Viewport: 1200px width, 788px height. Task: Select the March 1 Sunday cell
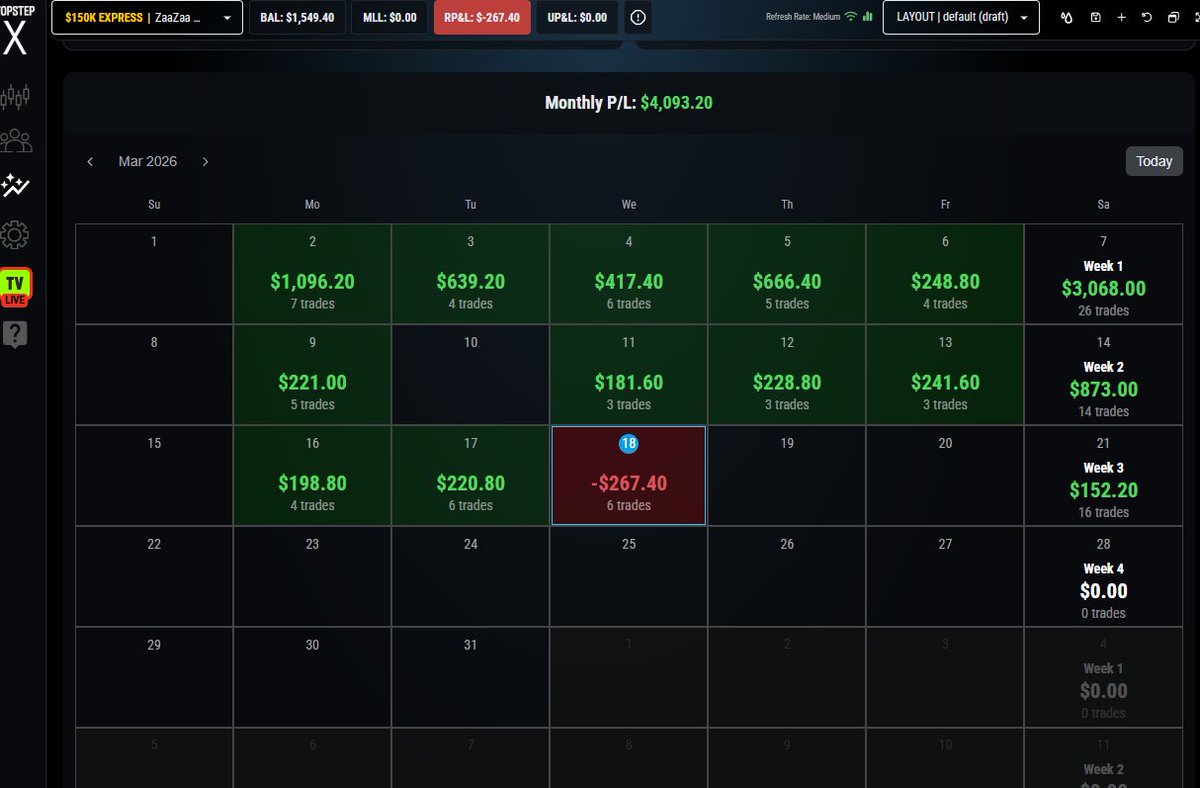(x=154, y=273)
